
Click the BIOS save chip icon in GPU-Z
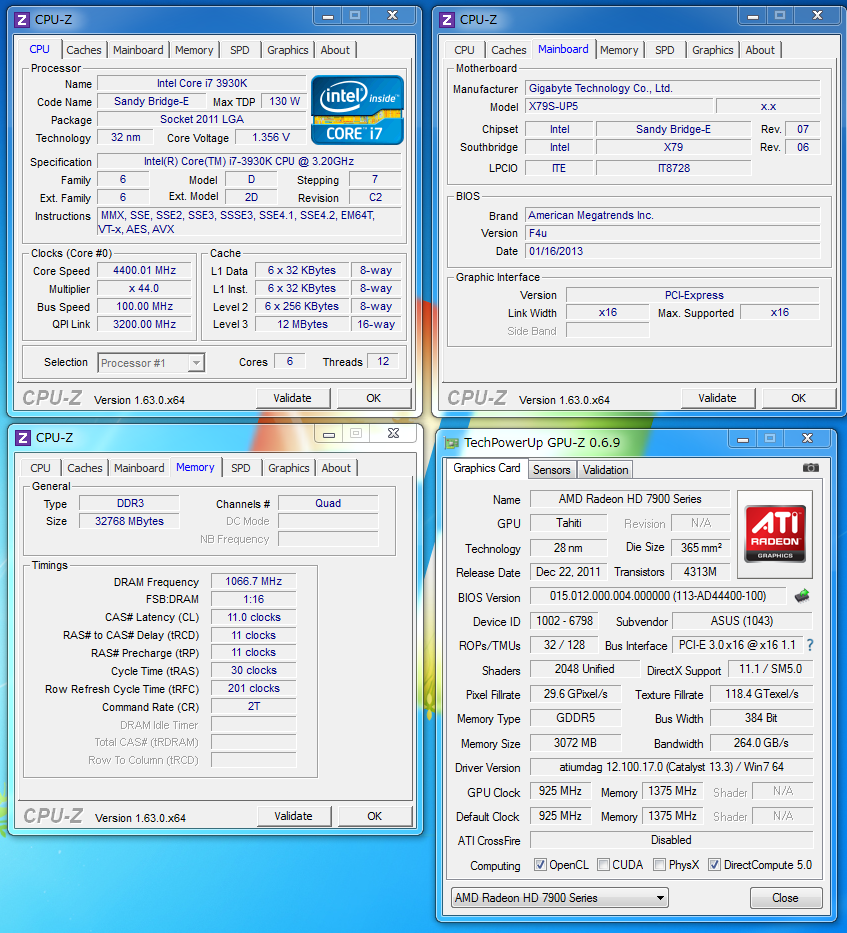tap(802, 595)
